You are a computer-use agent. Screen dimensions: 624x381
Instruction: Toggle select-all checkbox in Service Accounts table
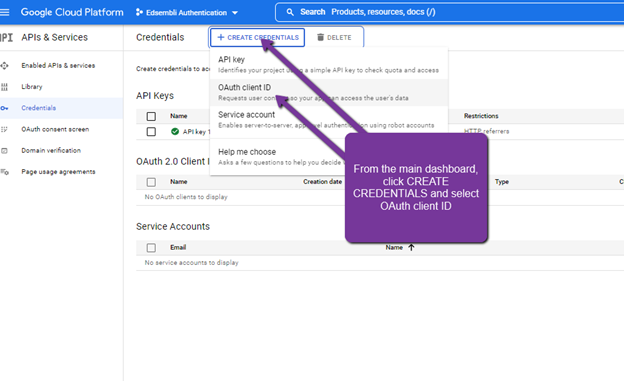pyautogui.click(x=151, y=248)
